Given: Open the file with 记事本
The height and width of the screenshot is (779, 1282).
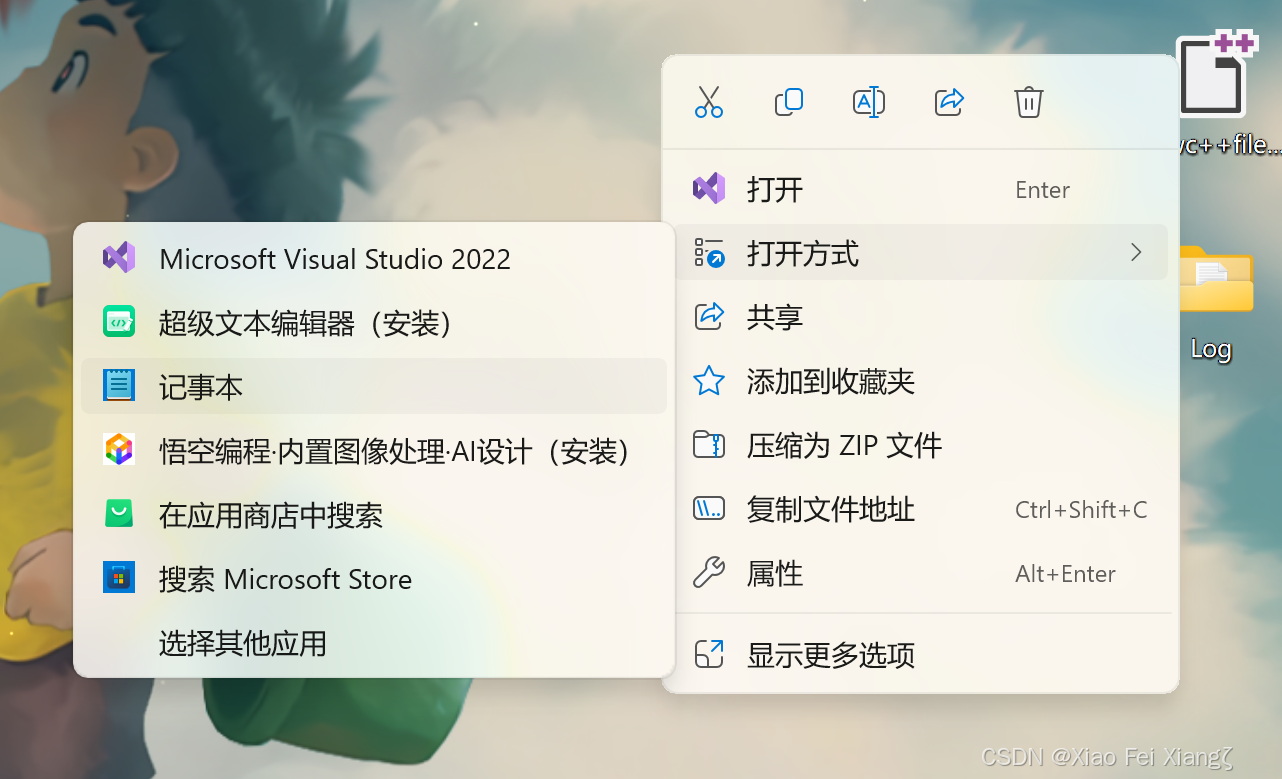Looking at the screenshot, I should click(x=374, y=386).
